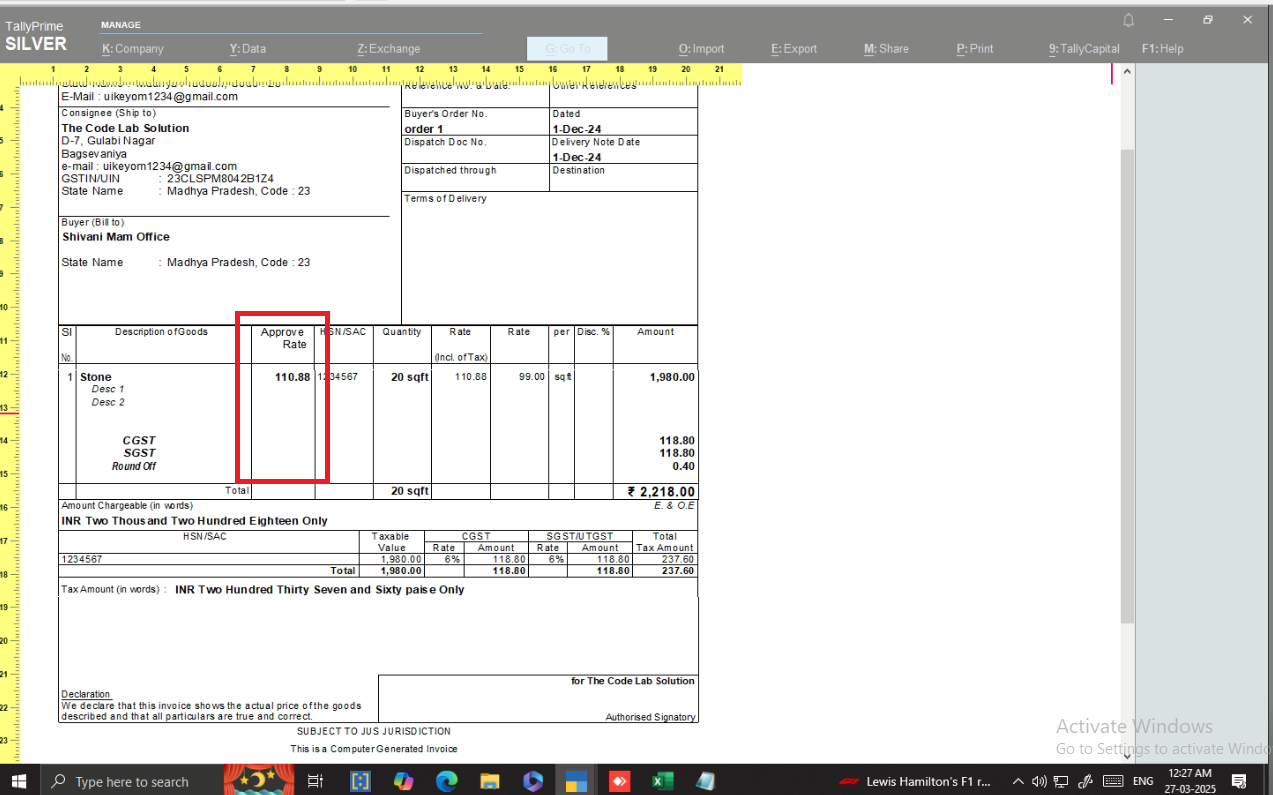Click the Tax Amount total 237.60 in Total row
The width and height of the screenshot is (1273, 795).
pyautogui.click(x=677, y=571)
